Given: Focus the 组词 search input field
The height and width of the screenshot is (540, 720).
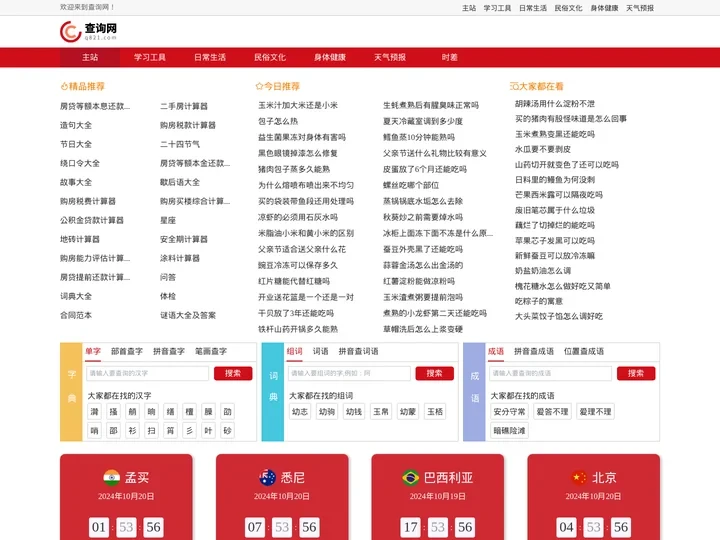Looking at the screenshot, I should point(349,373).
